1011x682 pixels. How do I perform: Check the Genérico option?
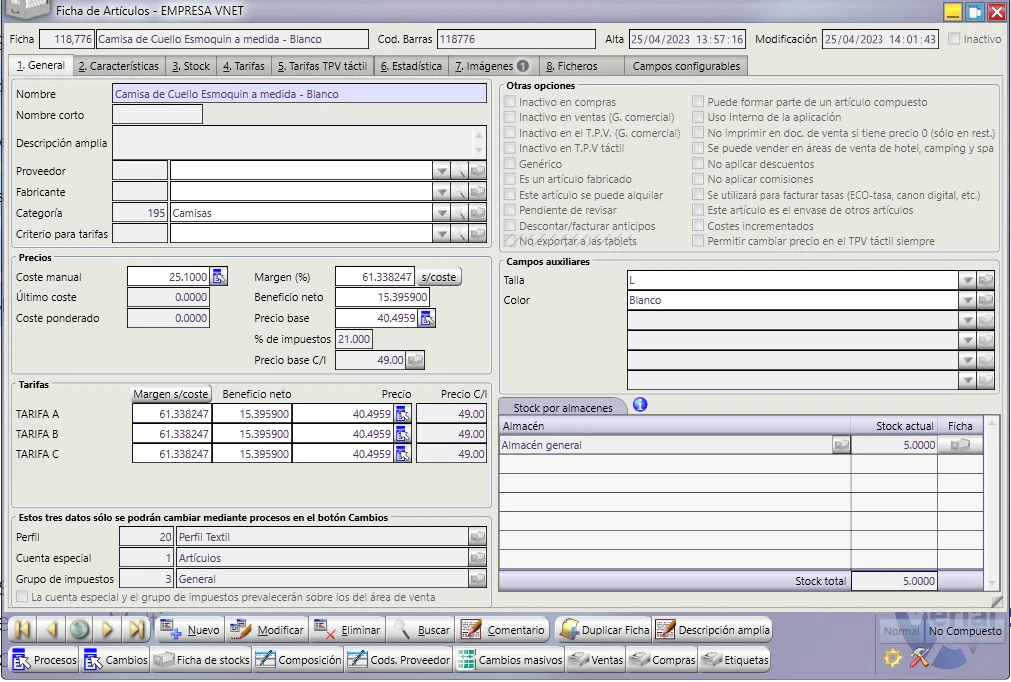coord(510,164)
